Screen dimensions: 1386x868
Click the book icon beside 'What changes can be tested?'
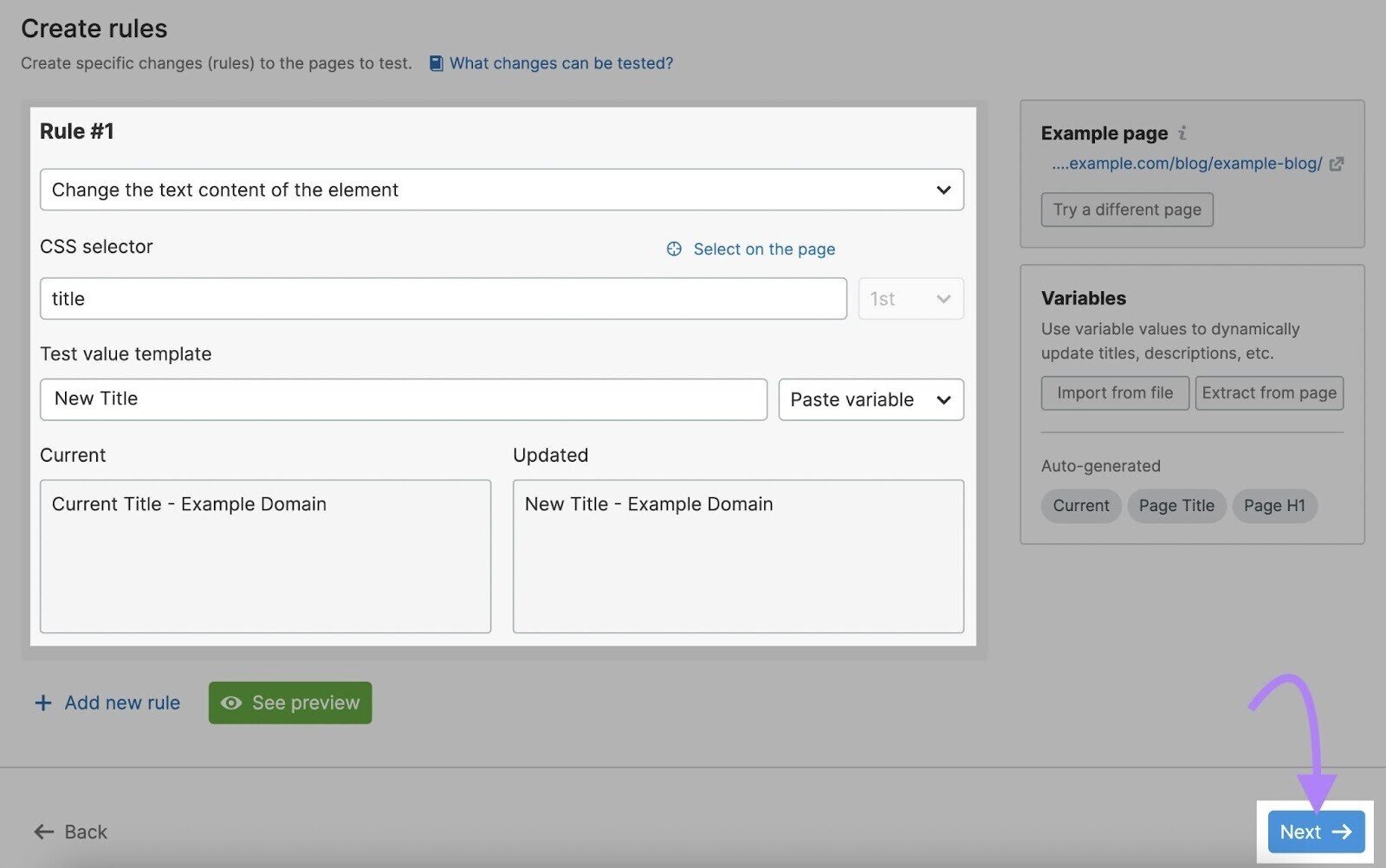pos(437,63)
